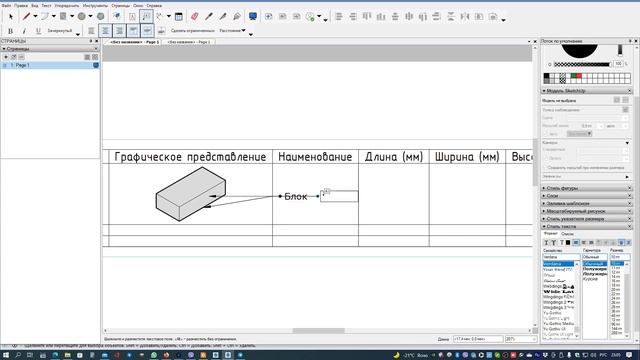Select the Linear Dimension tool
This screenshot has width=640, height=360.
click(160, 16)
